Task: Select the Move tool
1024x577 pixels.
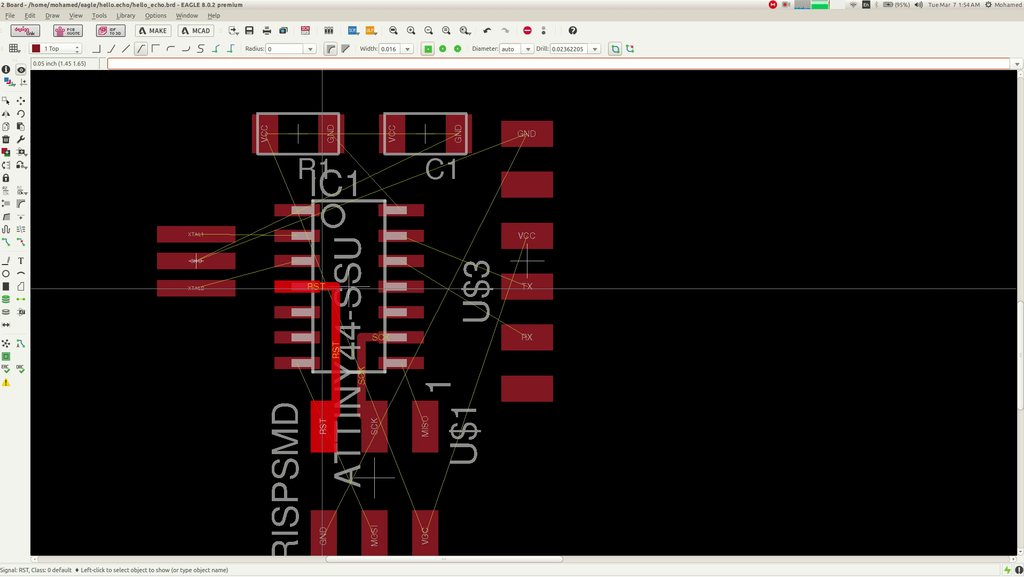Action: [x=21, y=101]
